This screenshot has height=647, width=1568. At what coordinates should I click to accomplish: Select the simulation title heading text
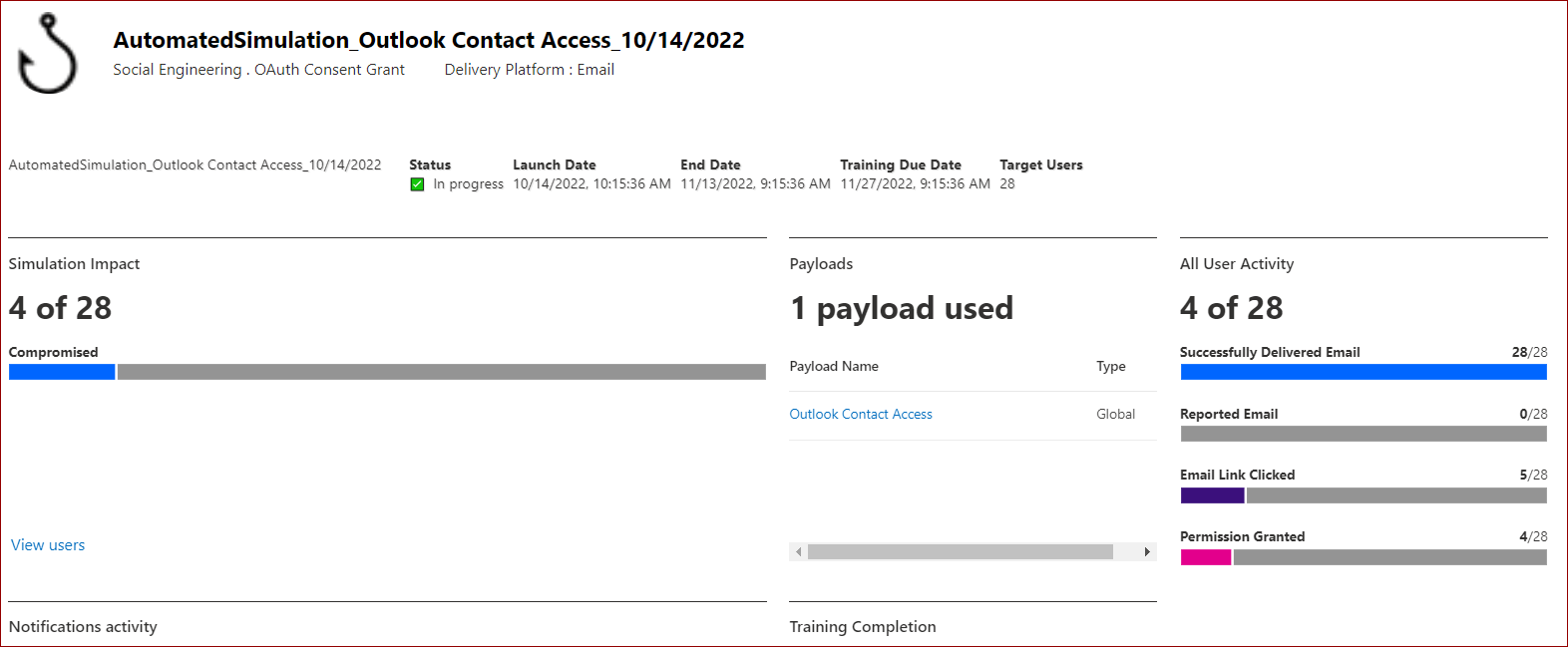click(429, 40)
